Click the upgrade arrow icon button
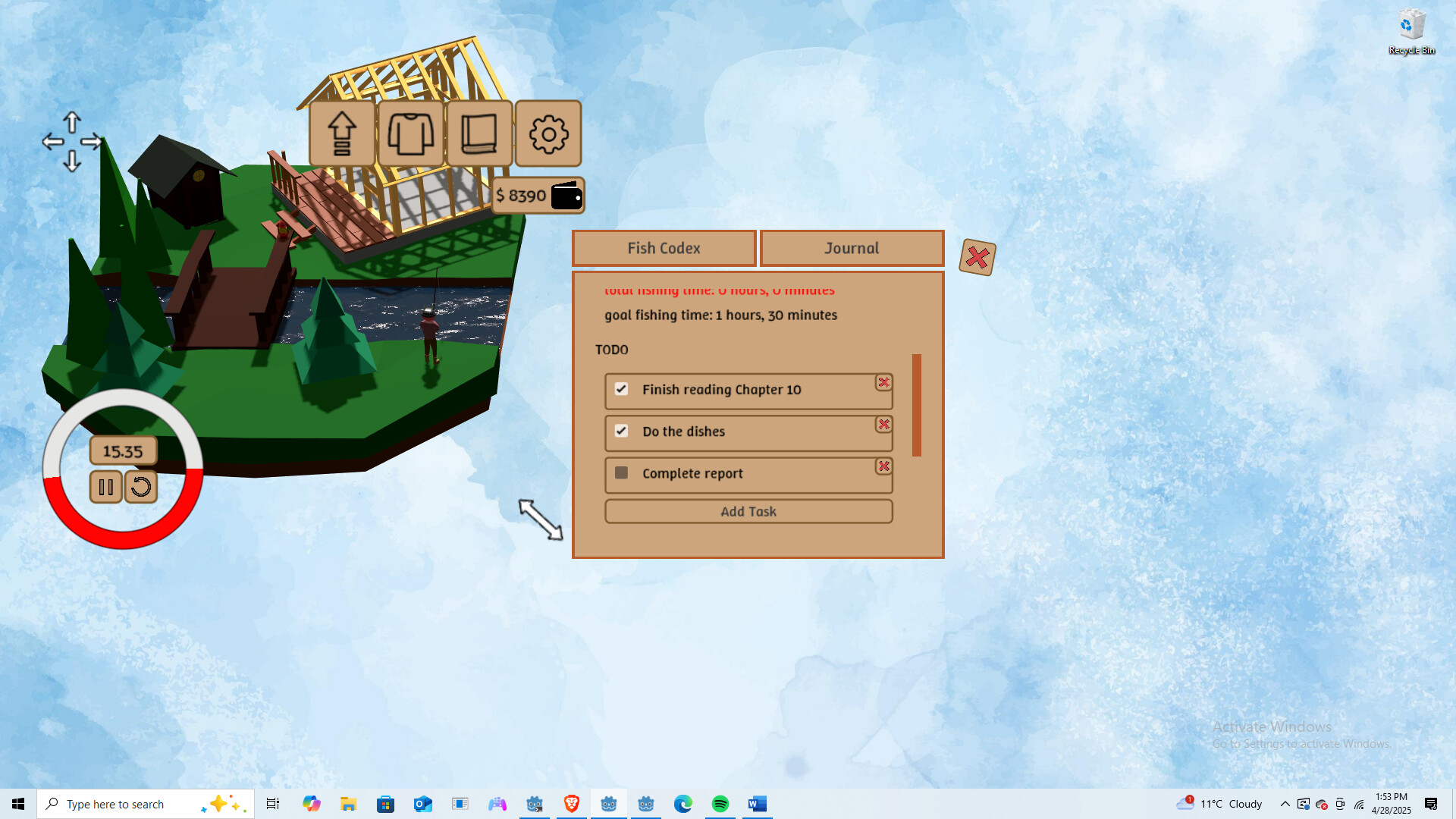 [342, 133]
